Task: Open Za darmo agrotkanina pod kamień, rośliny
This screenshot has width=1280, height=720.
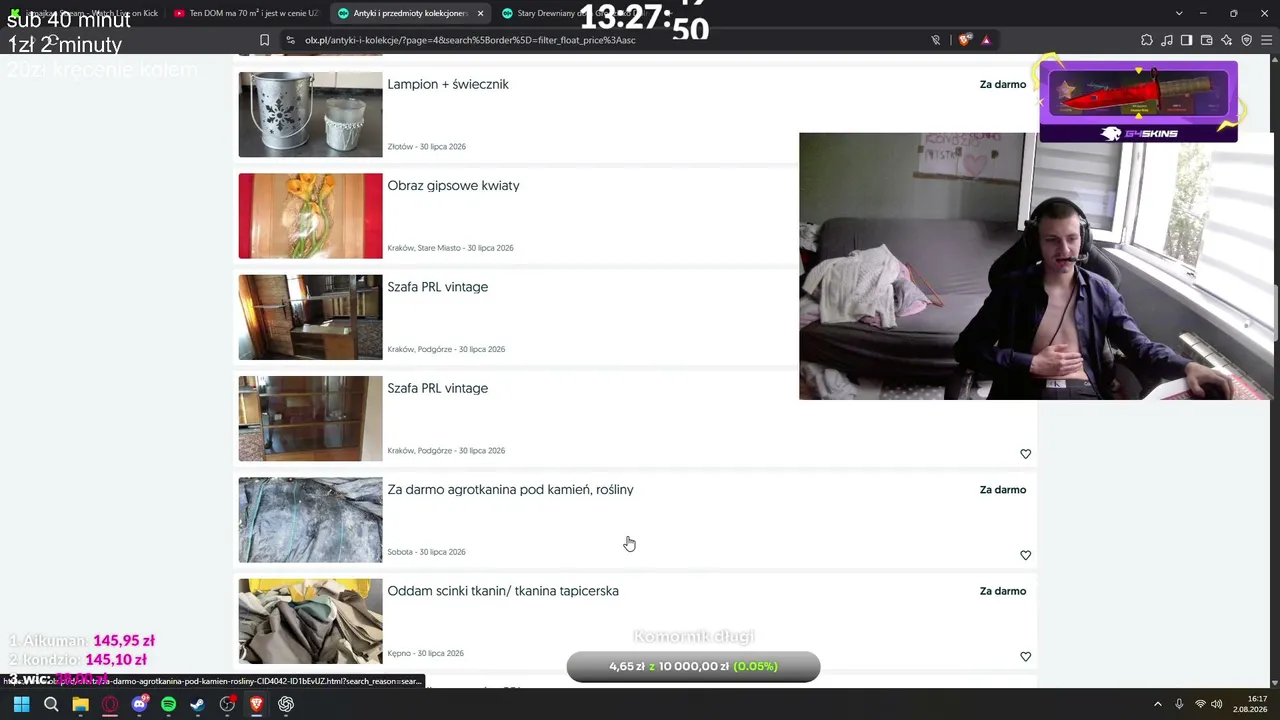Action: click(x=510, y=490)
